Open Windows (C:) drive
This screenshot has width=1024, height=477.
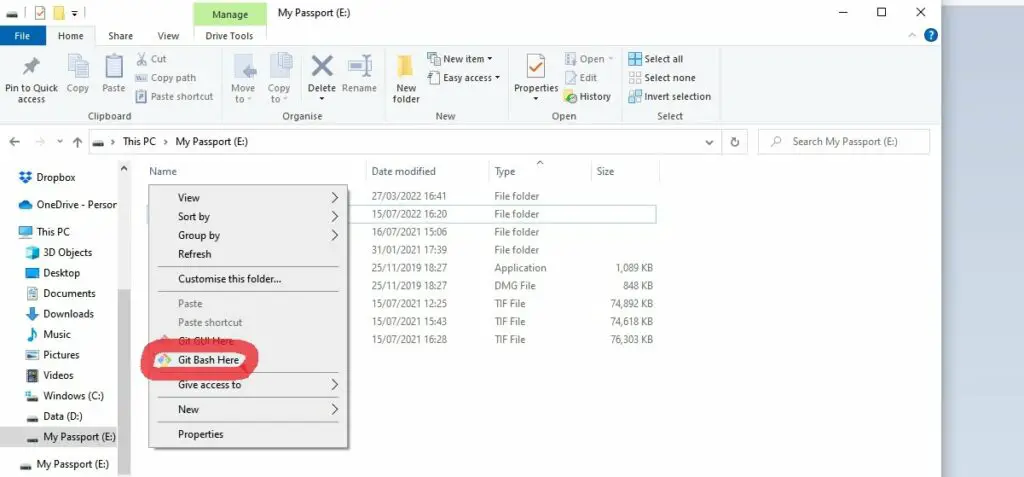click(x=64, y=395)
